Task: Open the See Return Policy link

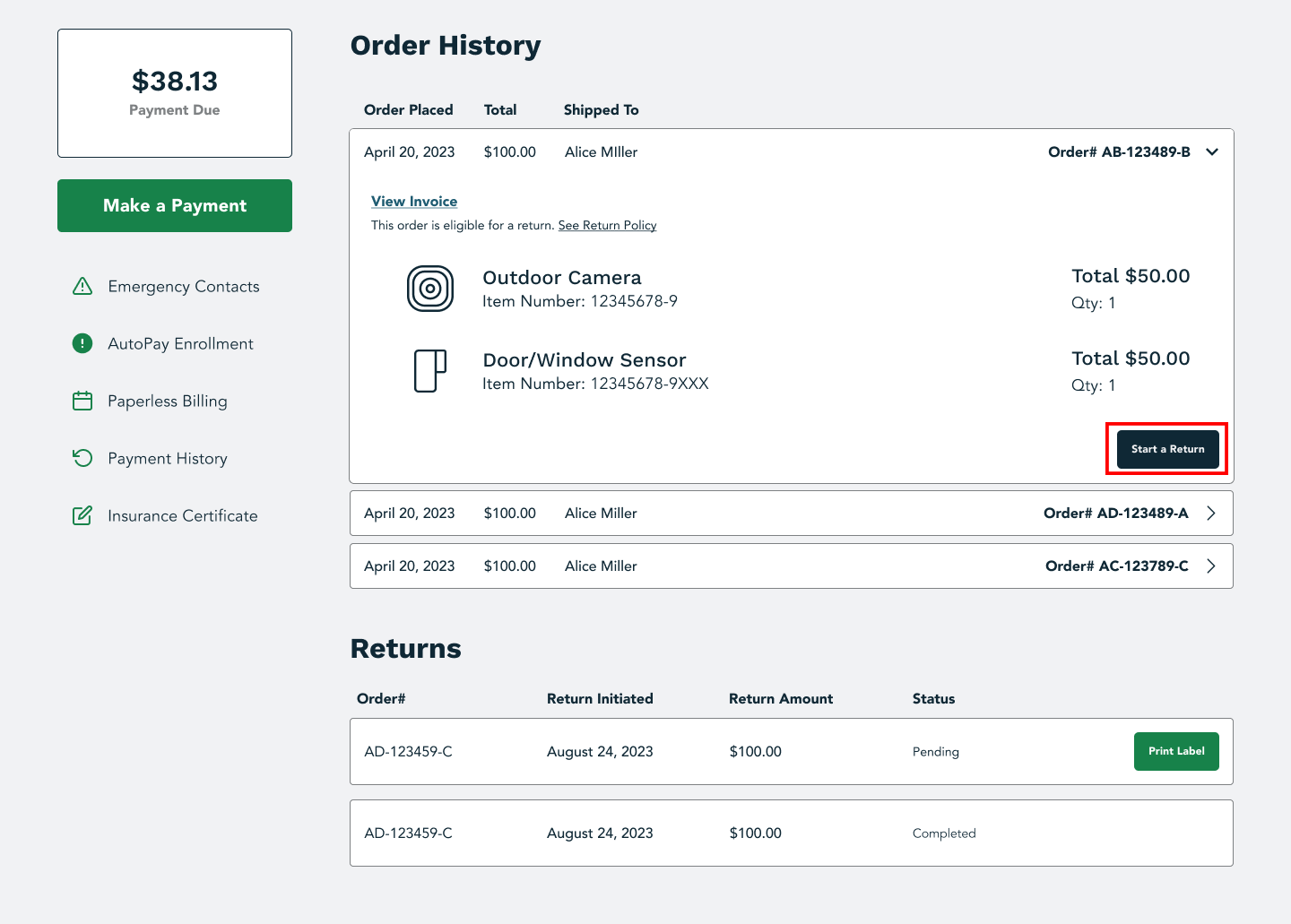Action: pyautogui.click(x=607, y=225)
